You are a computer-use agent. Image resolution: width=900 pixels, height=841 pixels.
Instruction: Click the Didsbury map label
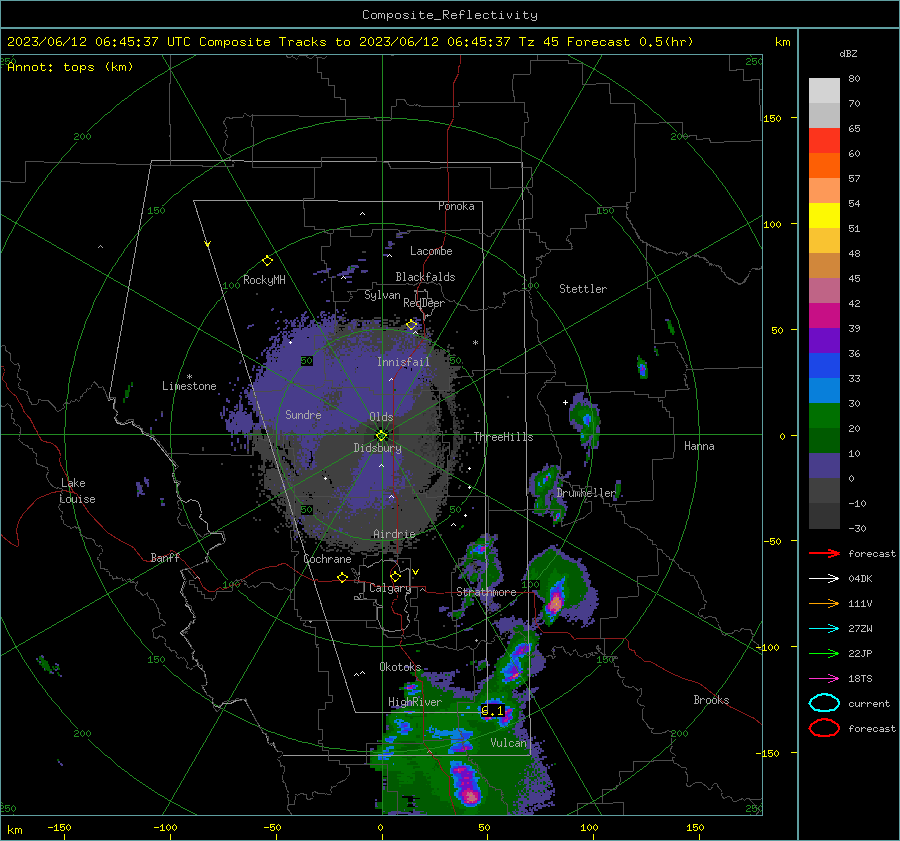(x=378, y=448)
